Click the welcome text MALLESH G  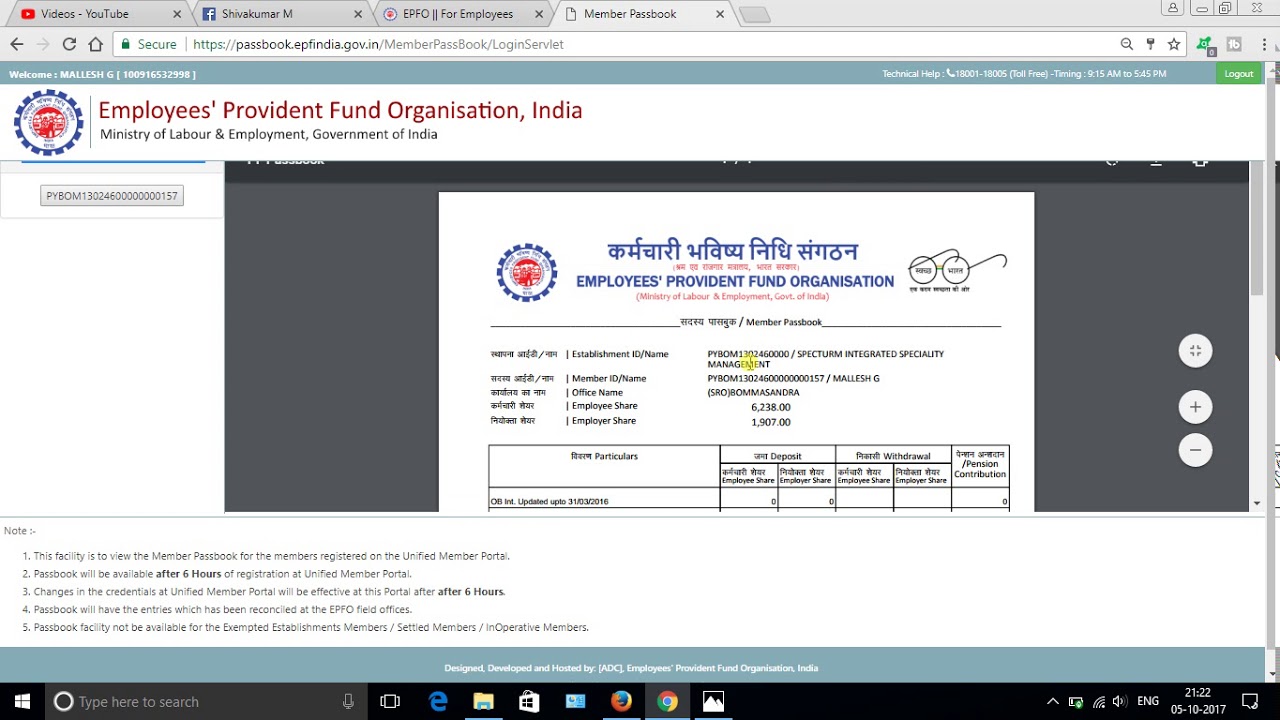coord(102,74)
